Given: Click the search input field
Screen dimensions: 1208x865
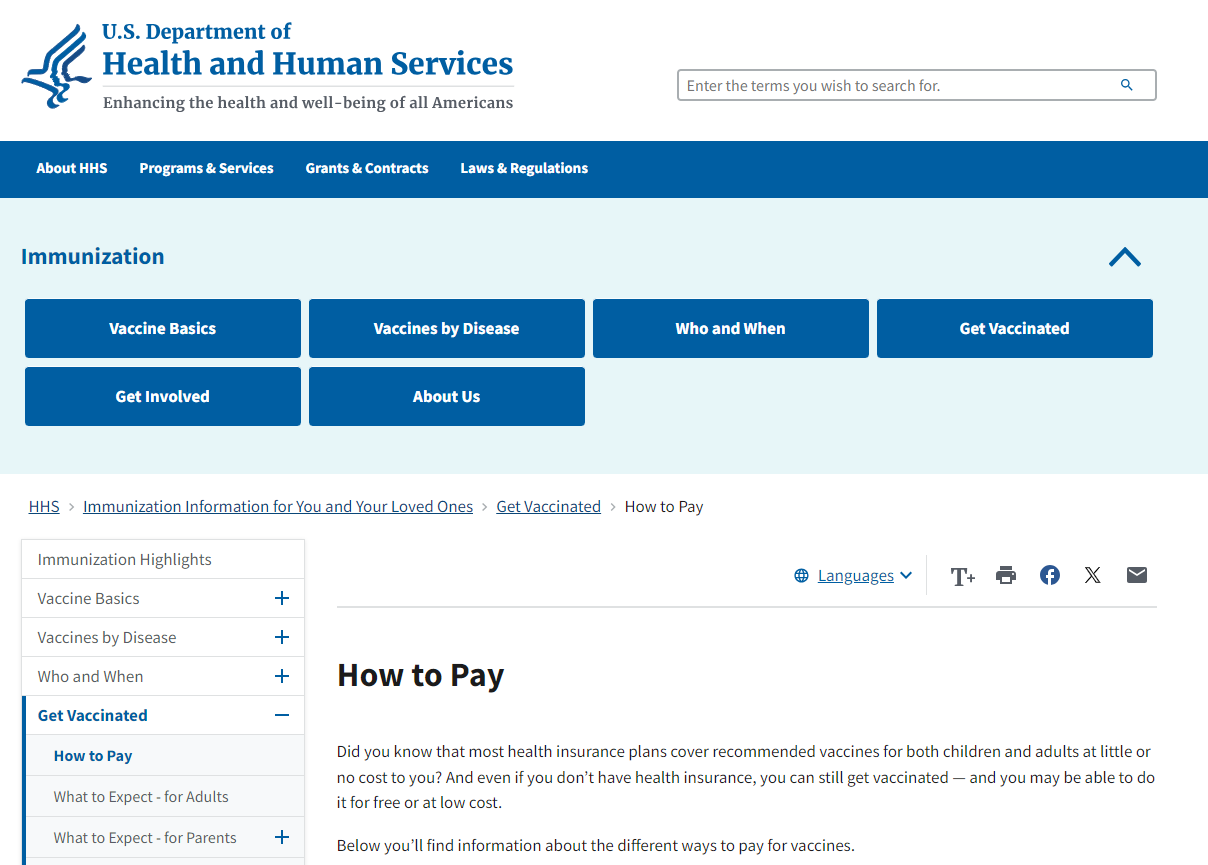Looking at the screenshot, I should click(890, 85).
